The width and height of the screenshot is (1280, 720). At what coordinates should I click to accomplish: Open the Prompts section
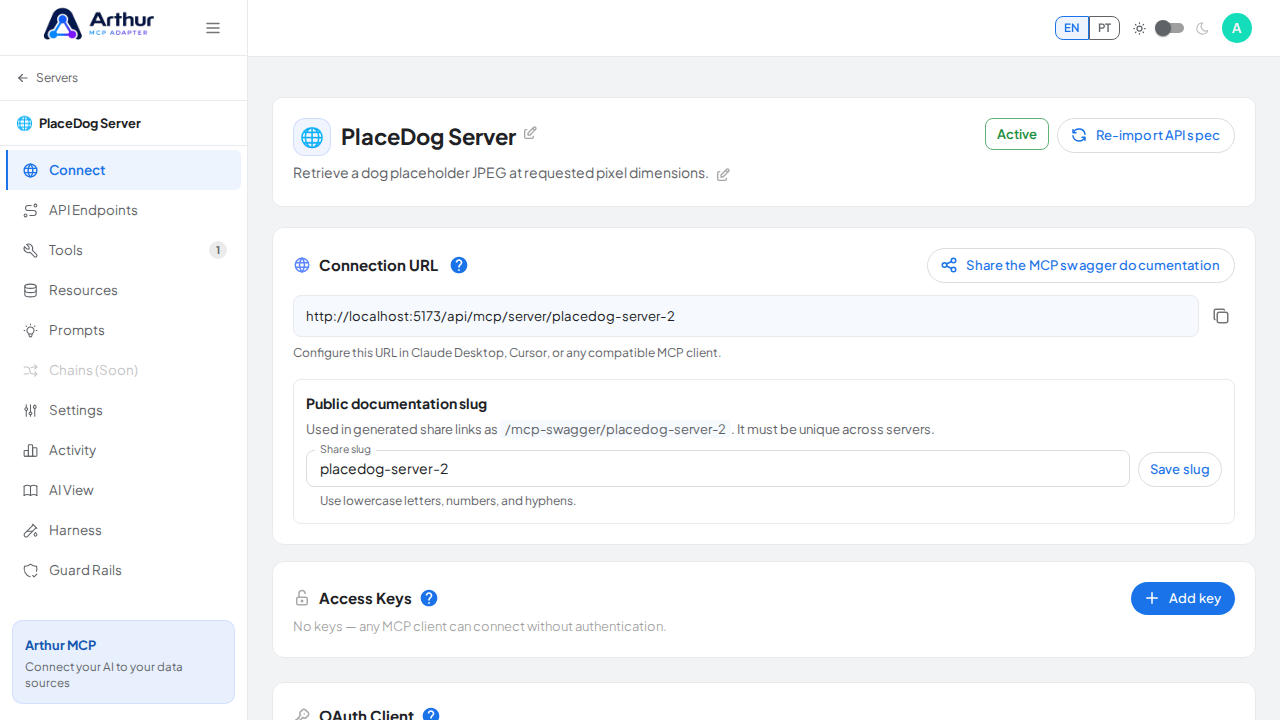click(124, 330)
